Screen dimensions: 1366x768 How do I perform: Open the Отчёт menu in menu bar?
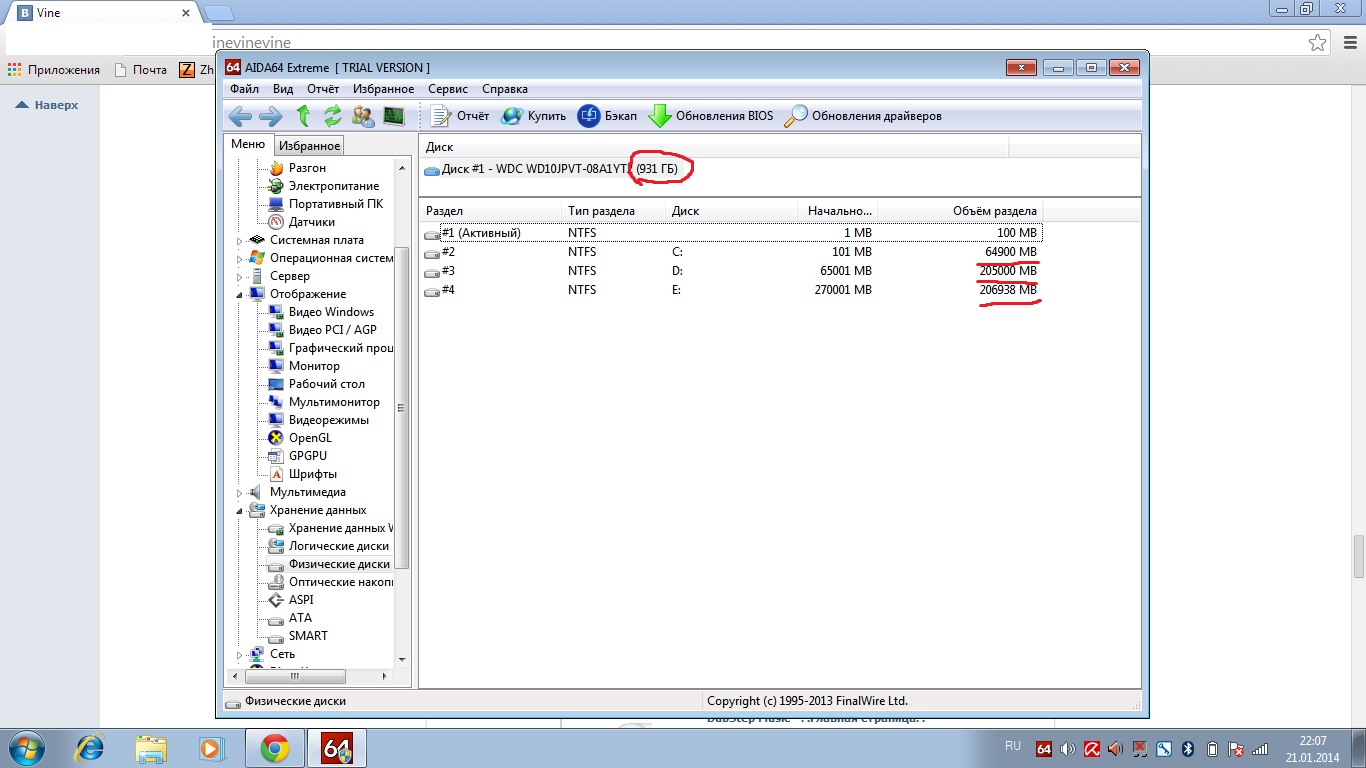point(323,89)
